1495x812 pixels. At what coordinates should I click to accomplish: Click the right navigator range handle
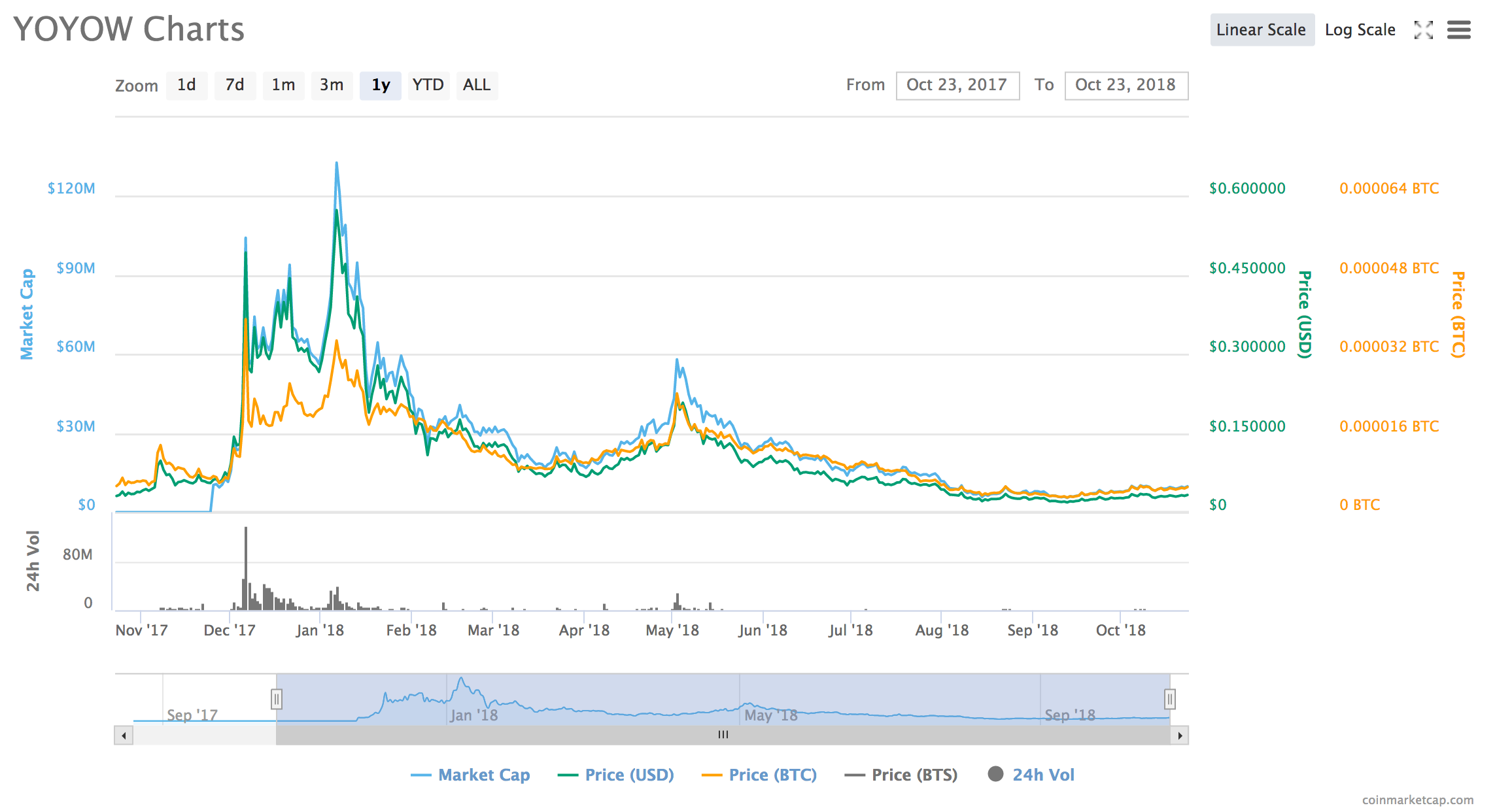(1169, 700)
